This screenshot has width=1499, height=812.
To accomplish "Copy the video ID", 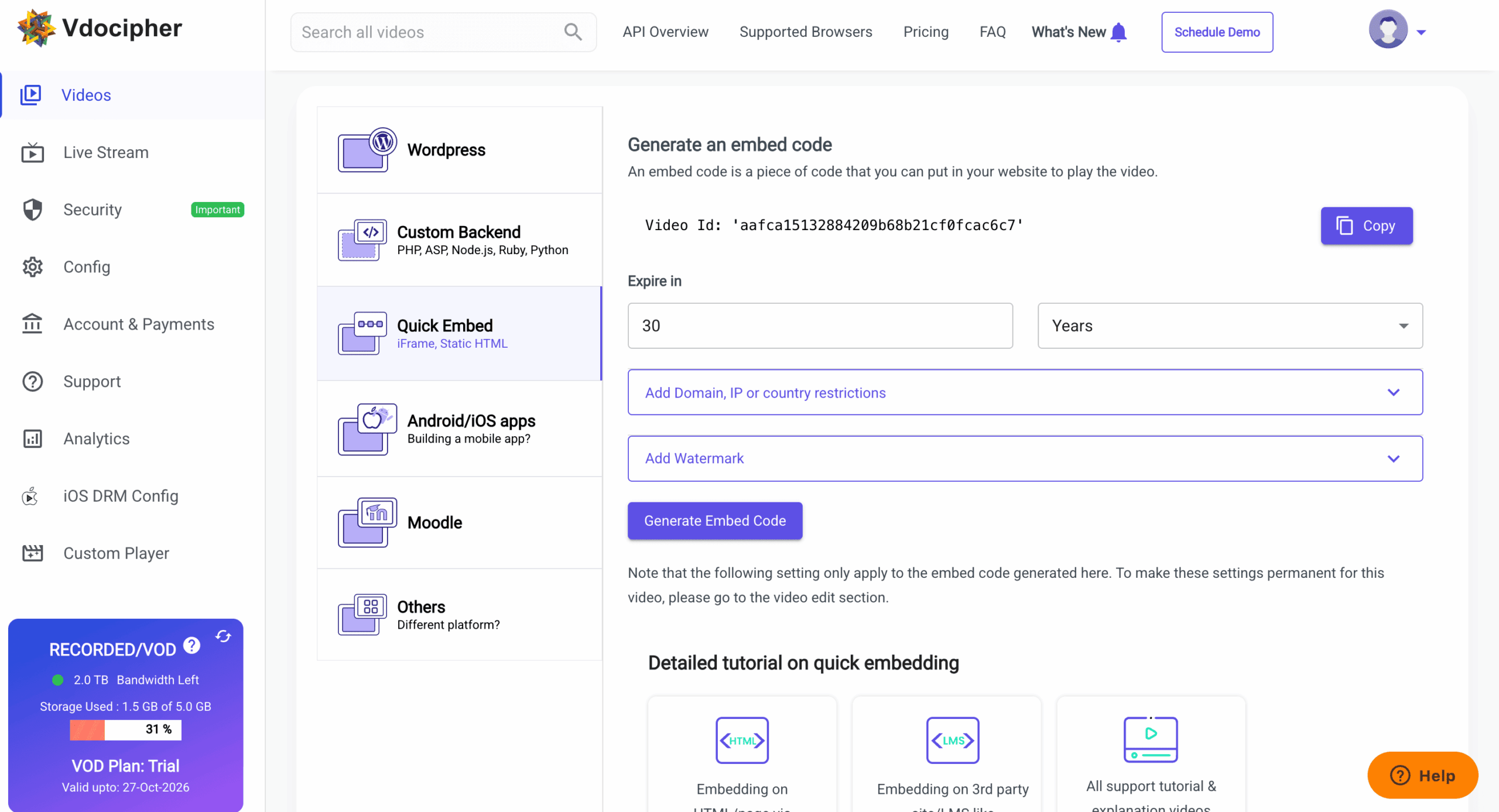I will coord(1366,225).
